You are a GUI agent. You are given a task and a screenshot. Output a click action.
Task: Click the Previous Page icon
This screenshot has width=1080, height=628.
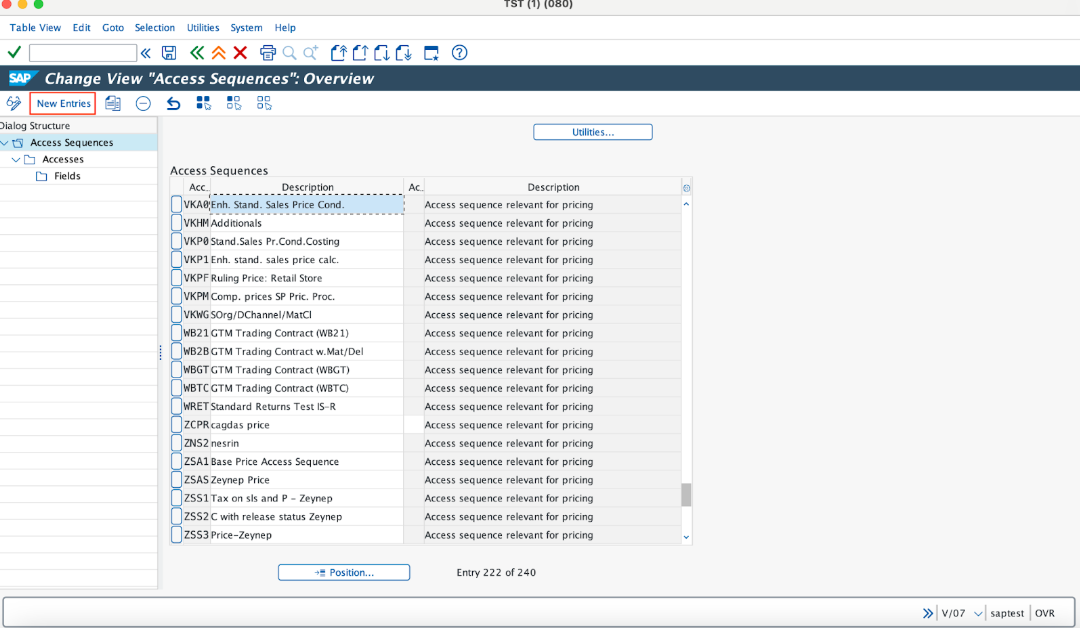360,52
